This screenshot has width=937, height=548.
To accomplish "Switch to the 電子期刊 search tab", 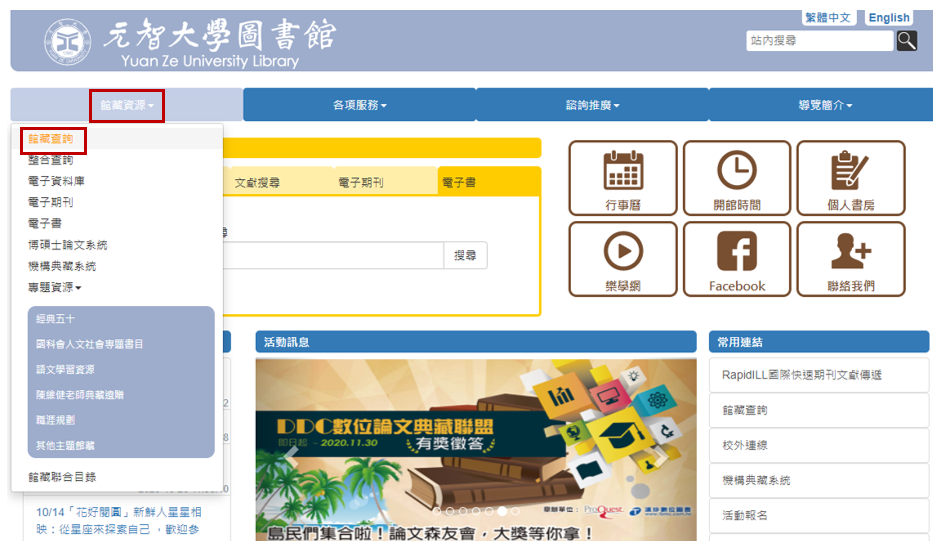I will tap(360, 183).
